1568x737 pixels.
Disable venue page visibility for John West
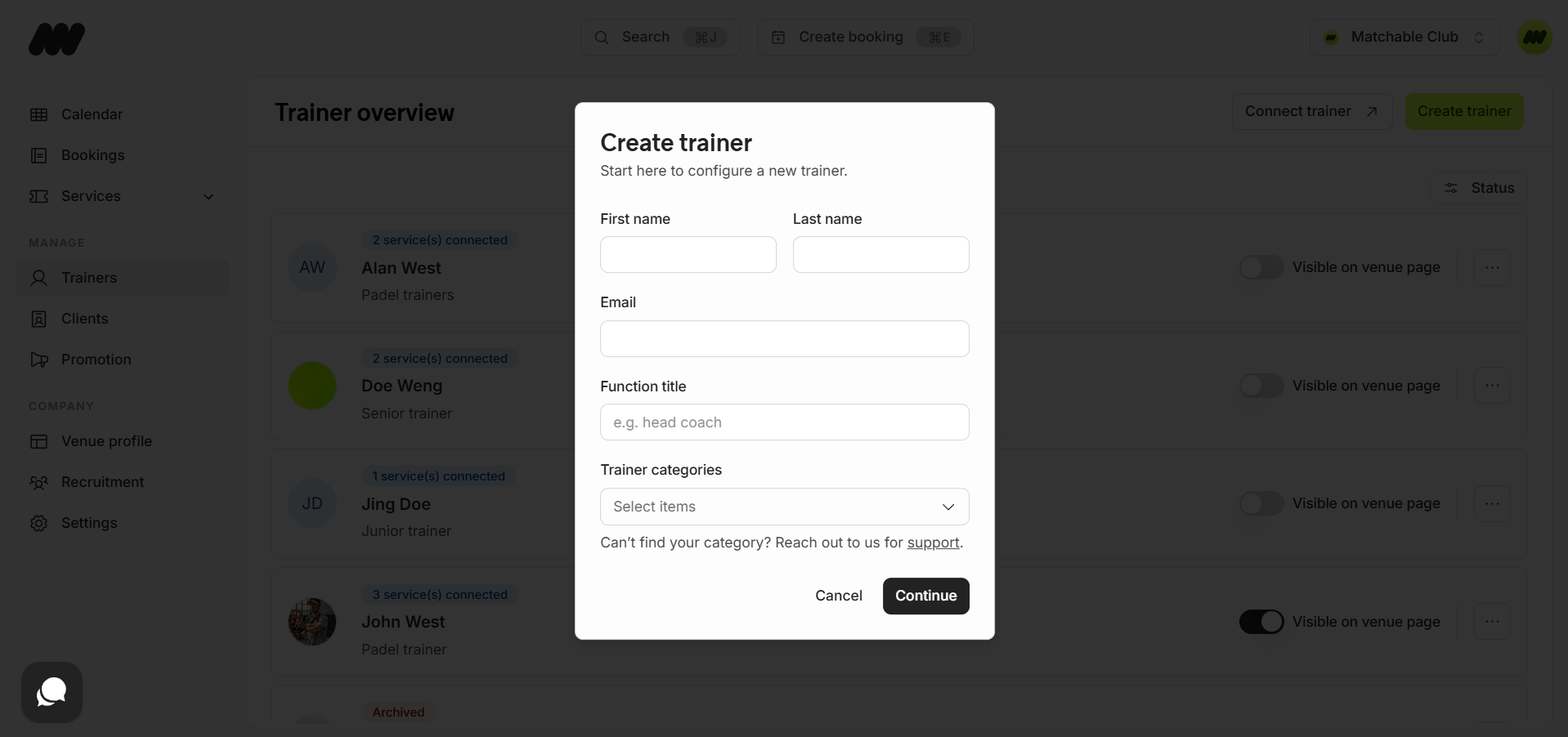click(x=1261, y=622)
